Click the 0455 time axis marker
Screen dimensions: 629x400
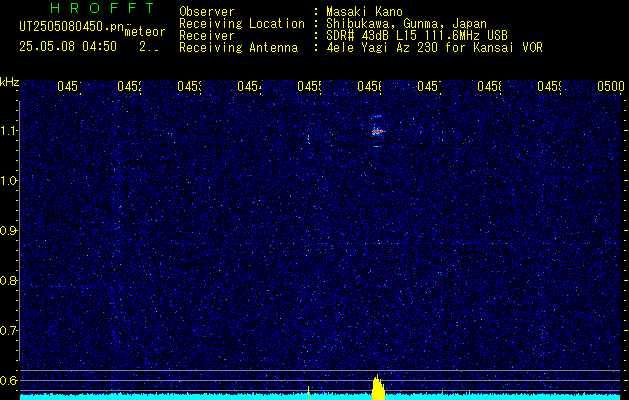point(309,86)
